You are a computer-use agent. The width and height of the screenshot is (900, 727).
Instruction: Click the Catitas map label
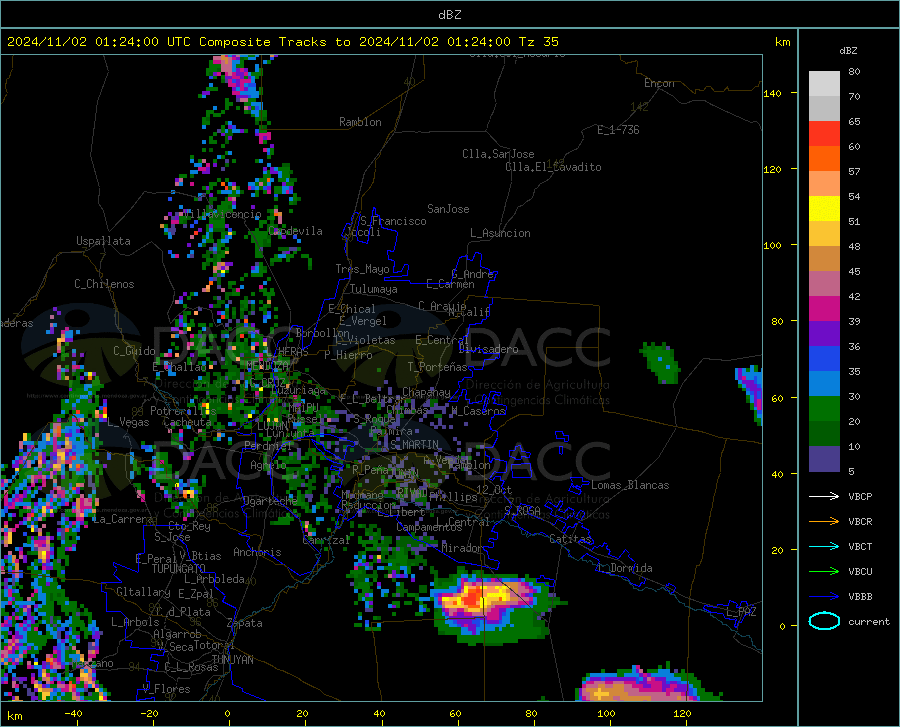(571, 539)
